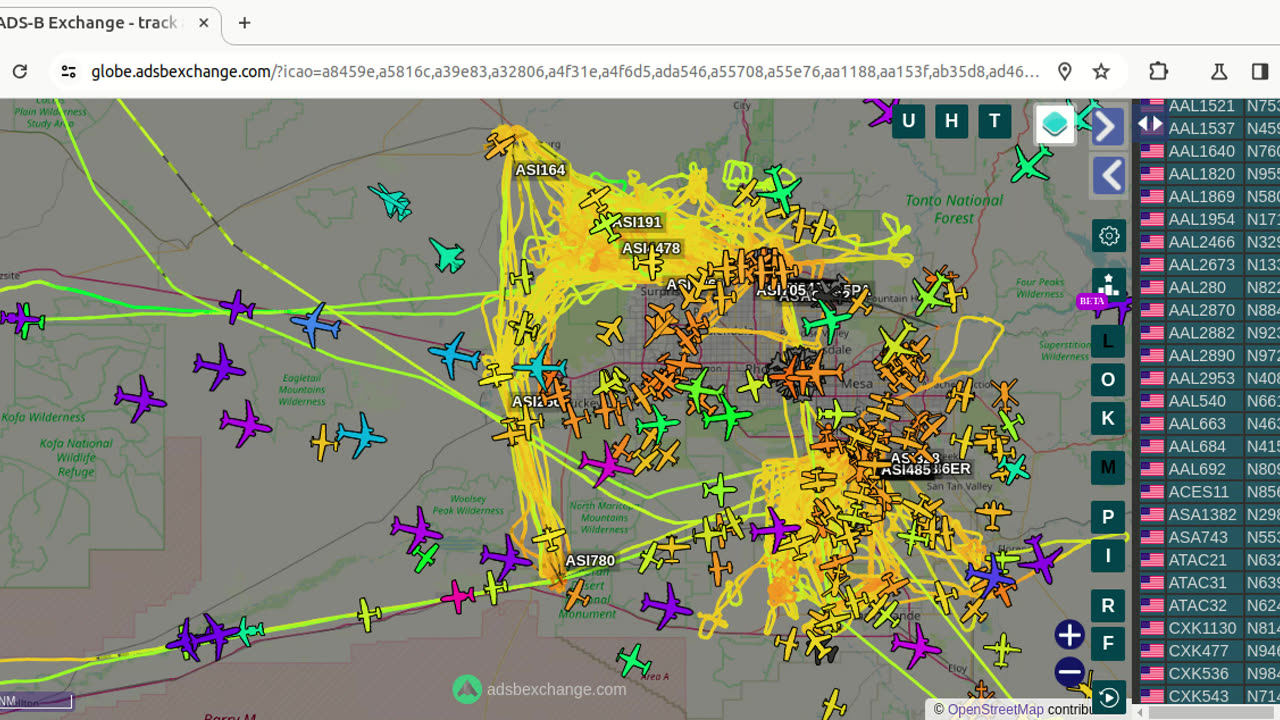Select the CXK543 row in aircraft list

coord(1208,696)
